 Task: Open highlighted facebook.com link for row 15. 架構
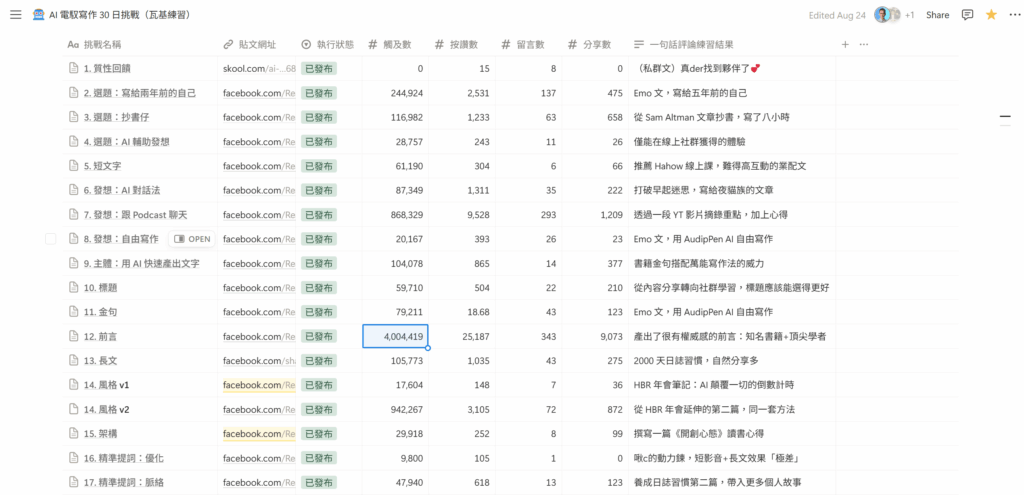[259, 434]
